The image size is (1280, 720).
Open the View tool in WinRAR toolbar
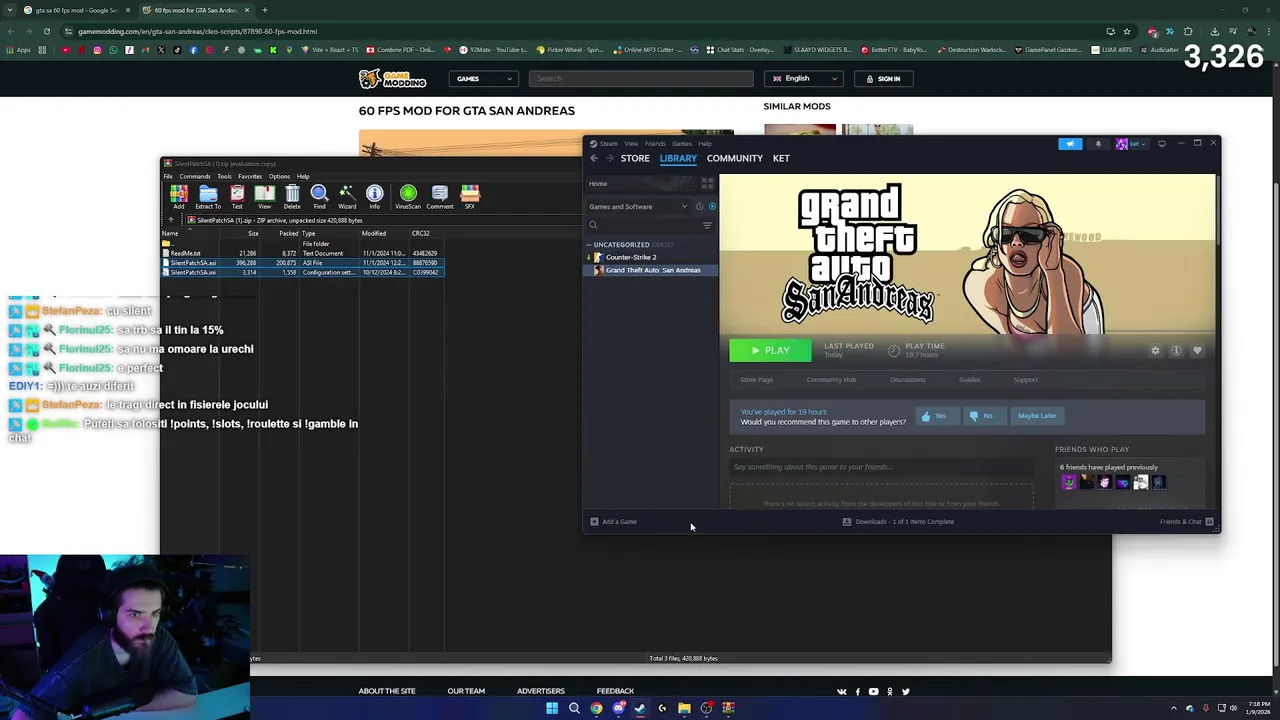click(x=264, y=196)
